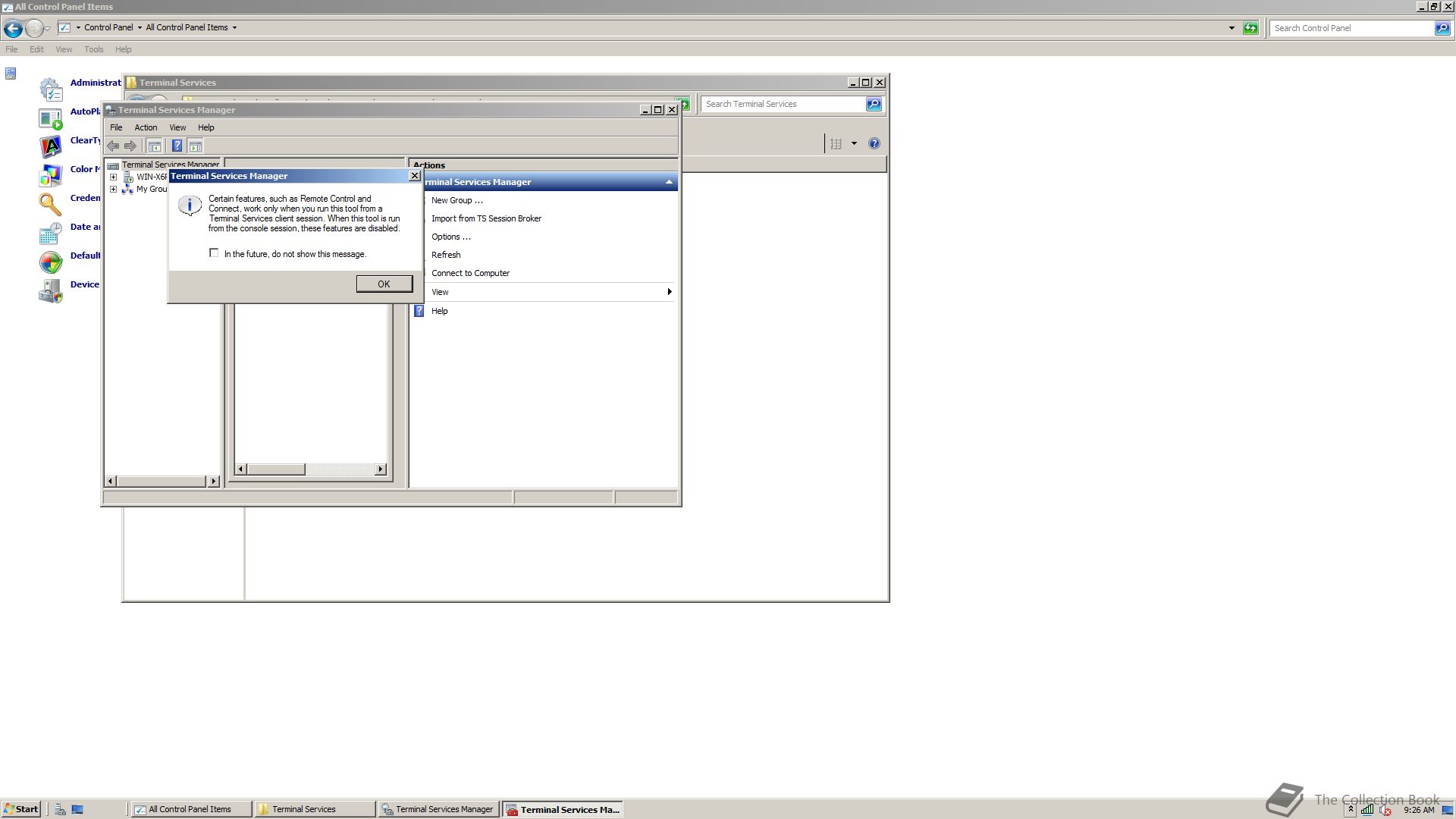Click Change view icon in Terminal Services window

coord(836,143)
